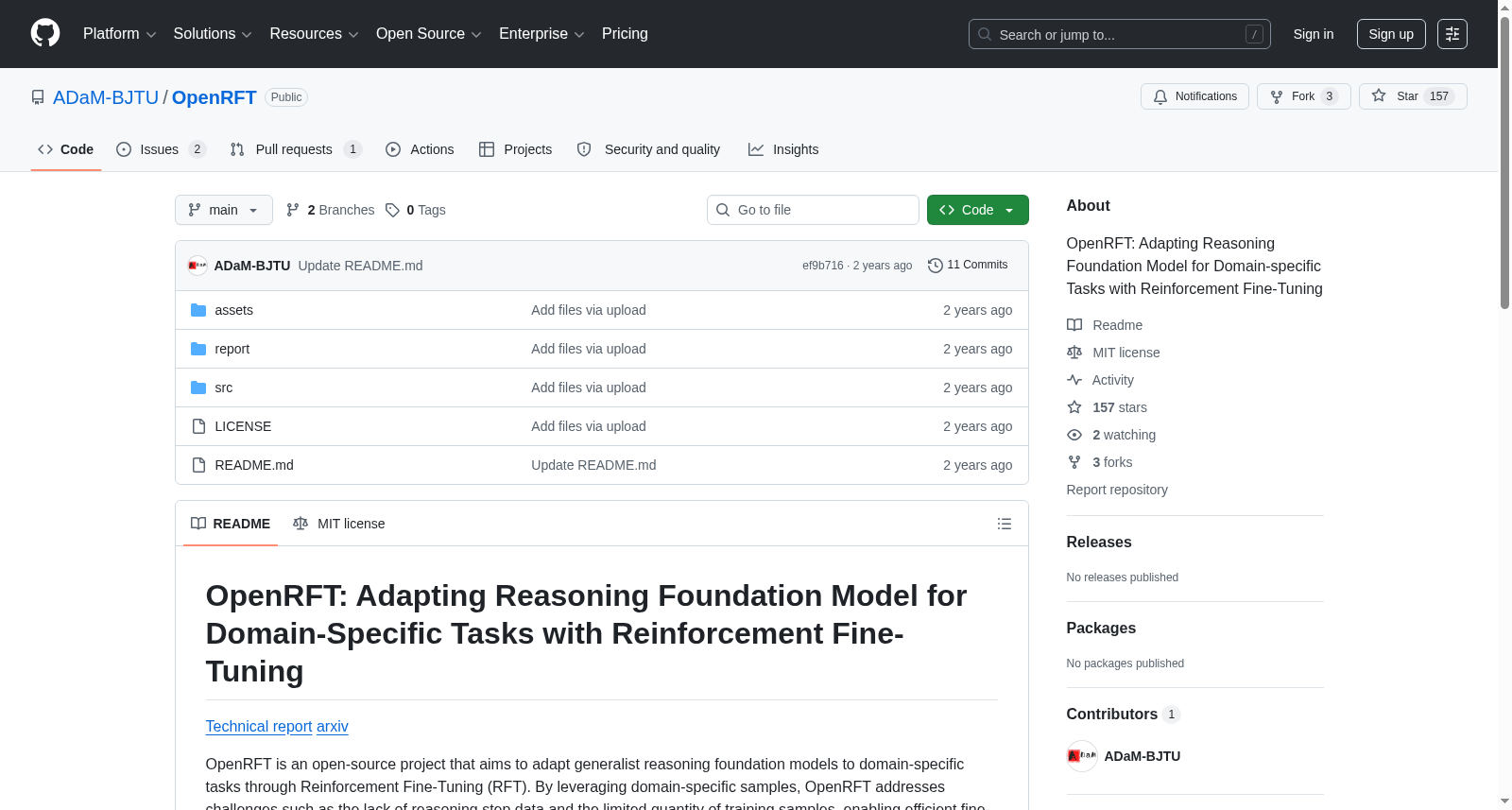Click the Sign up button
This screenshot has height=810, width=1512.
(1391, 34)
